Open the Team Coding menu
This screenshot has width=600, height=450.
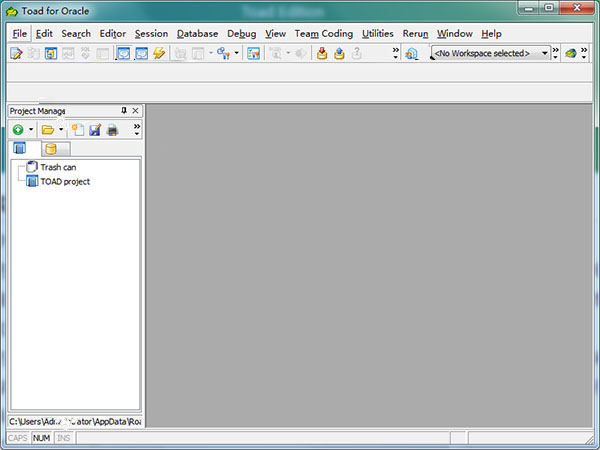(x=323, y=33)
